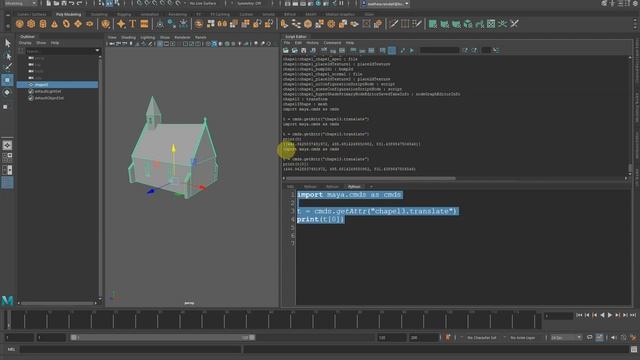Click the time range slider bar
640x360 pixels.
(163, 338)
